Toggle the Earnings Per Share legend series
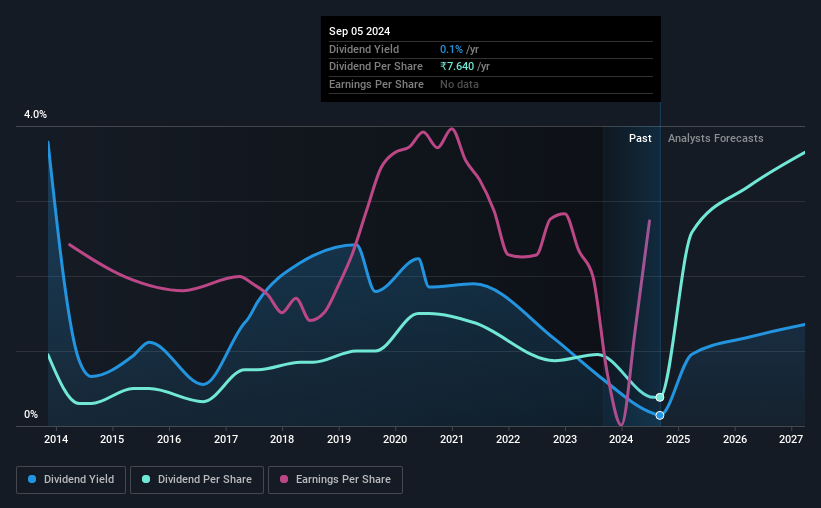Screen dimensions: 821x508 click(x=335, y=480)
